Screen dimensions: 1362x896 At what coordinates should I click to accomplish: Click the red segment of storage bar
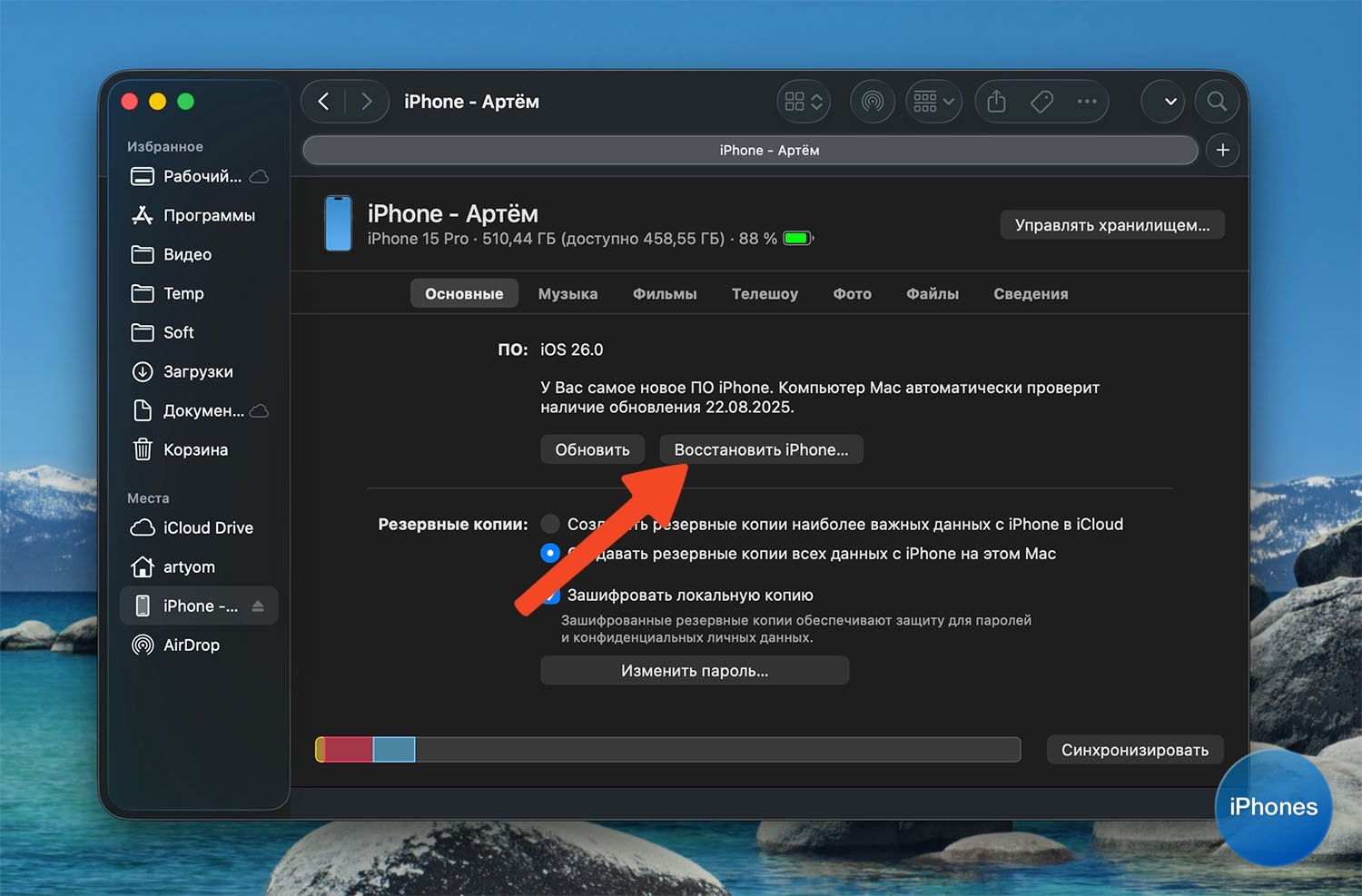[349, 750]
